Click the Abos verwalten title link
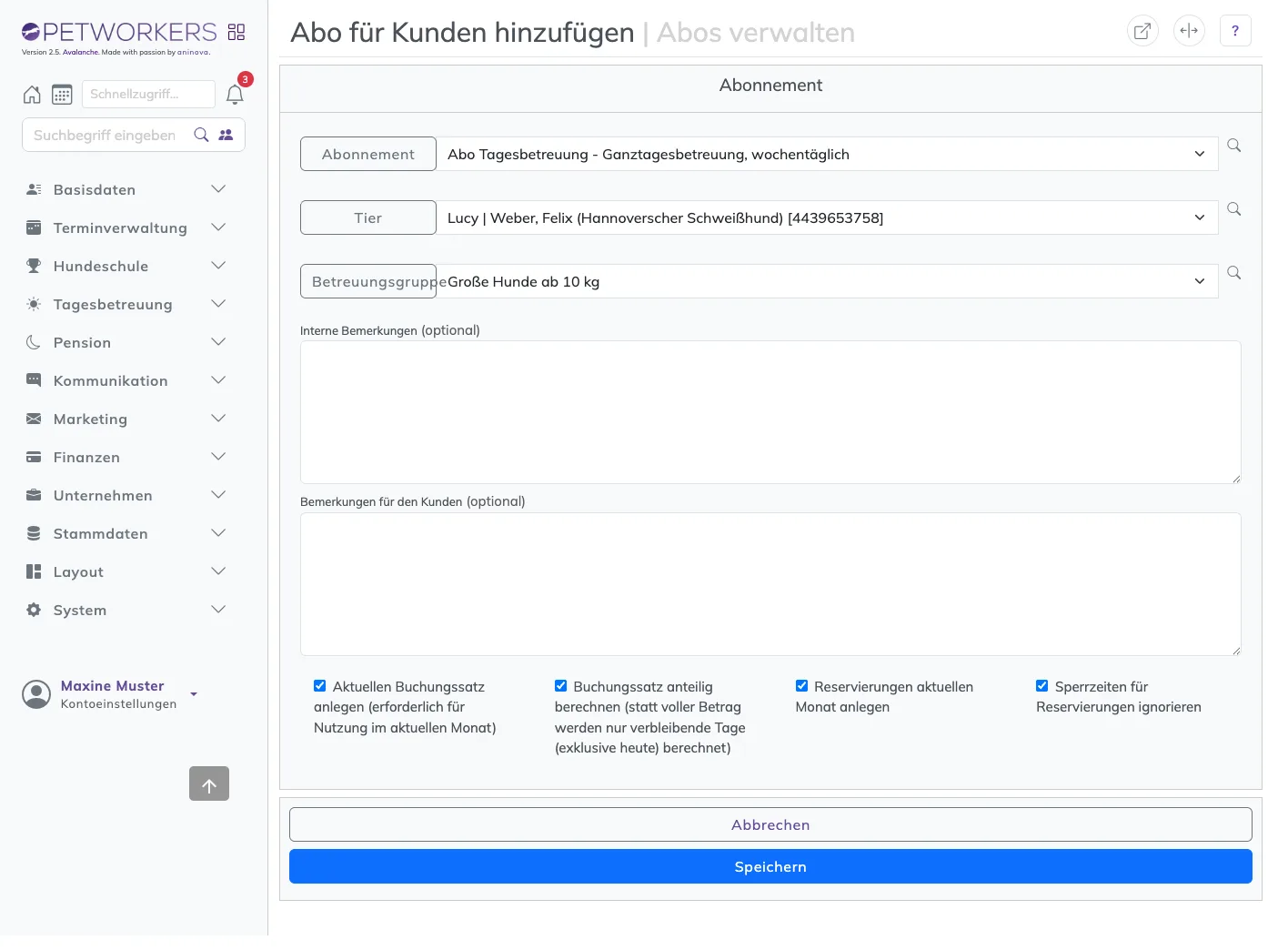 click(756, 33)
